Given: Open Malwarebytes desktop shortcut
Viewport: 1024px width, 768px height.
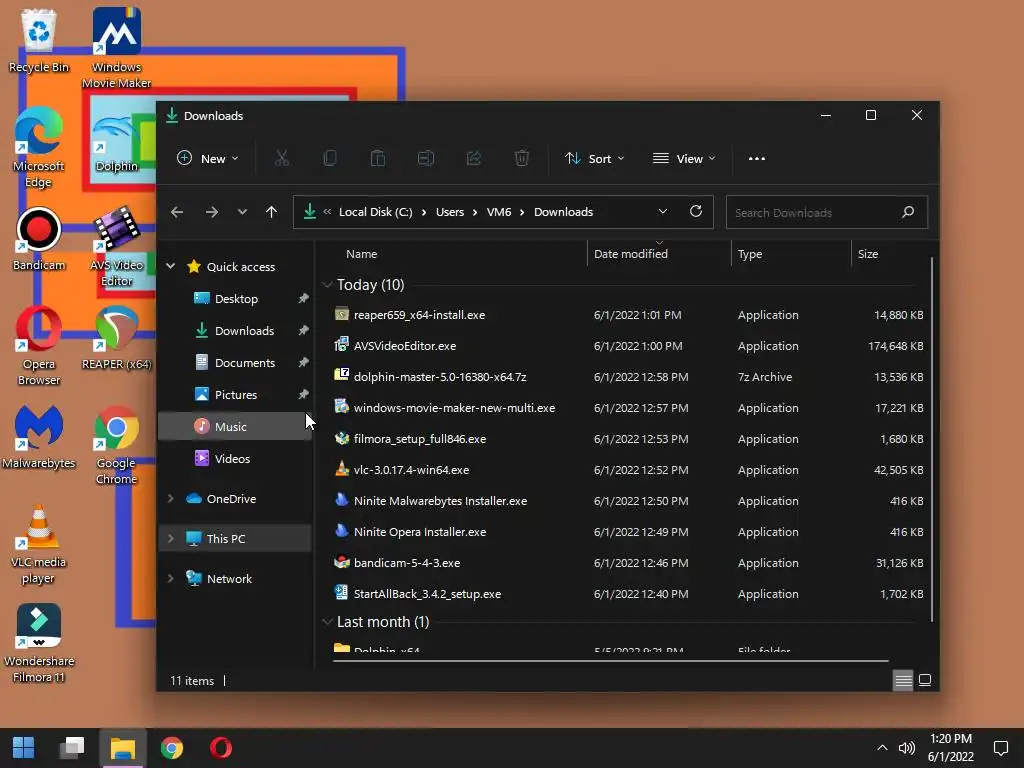Looking at the screenshot, I should [39, 438].
